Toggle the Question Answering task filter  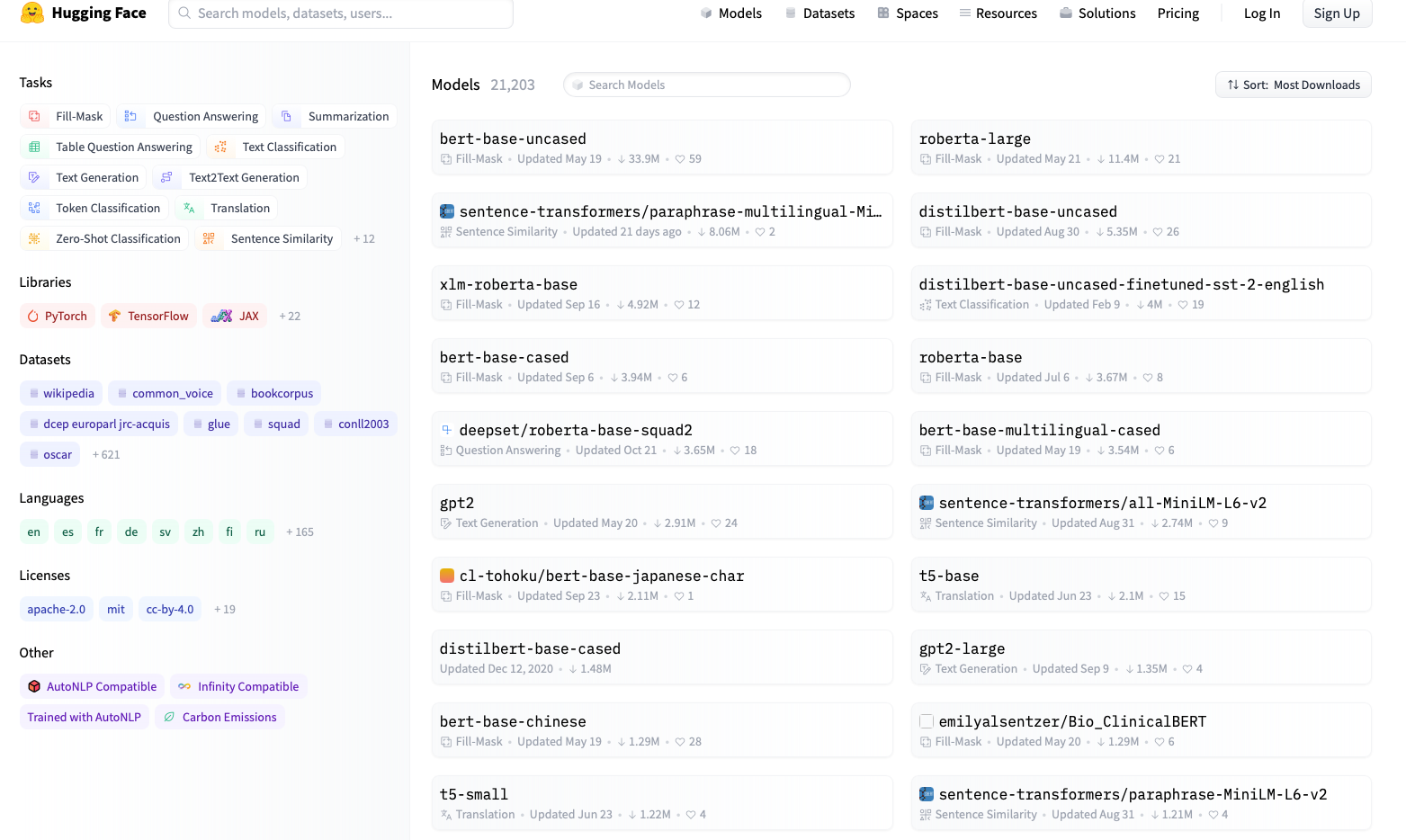coord(193,116)
